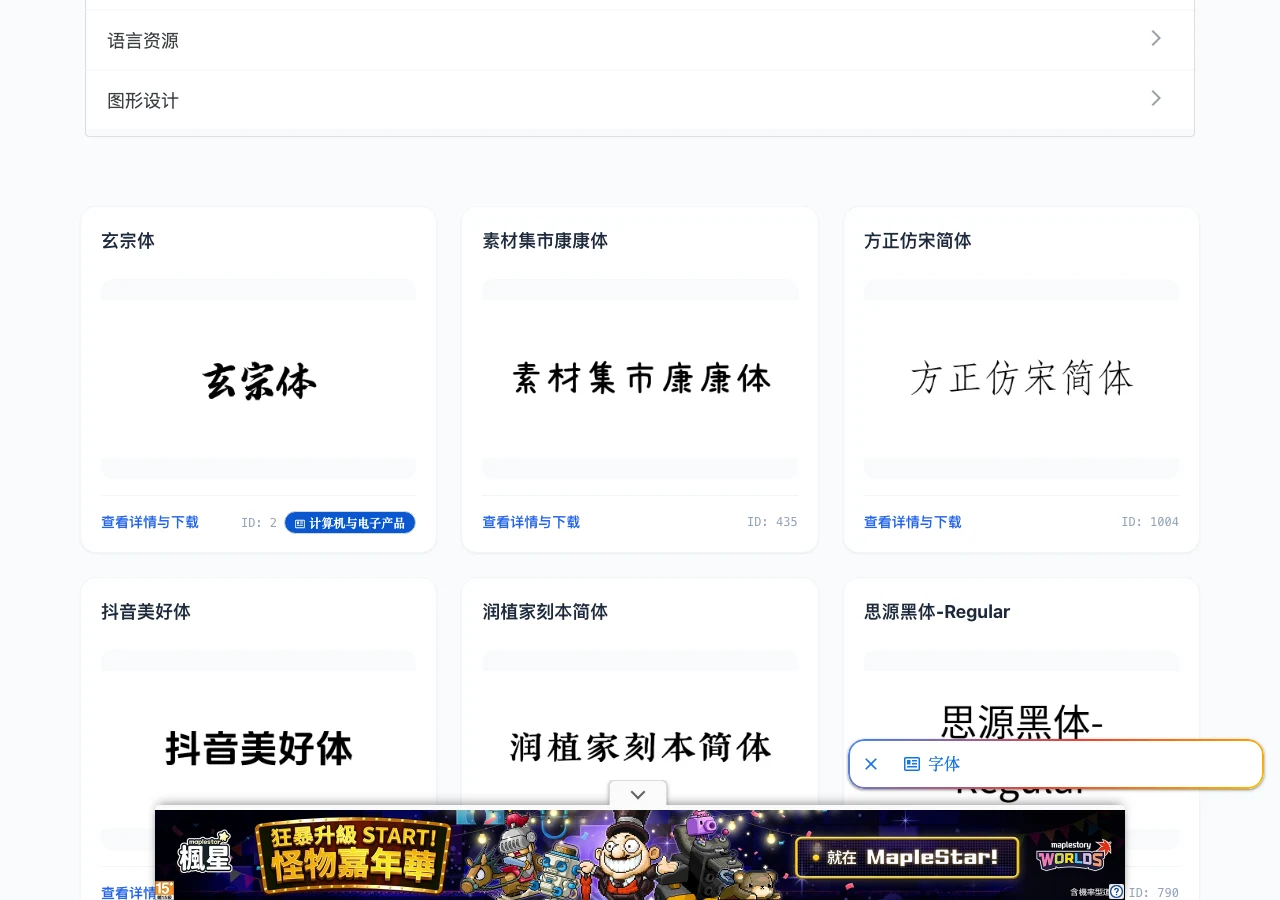Open the 素材集市康康体 card title
Viewport: 1280px width, 900px height.
click(545, 241)
